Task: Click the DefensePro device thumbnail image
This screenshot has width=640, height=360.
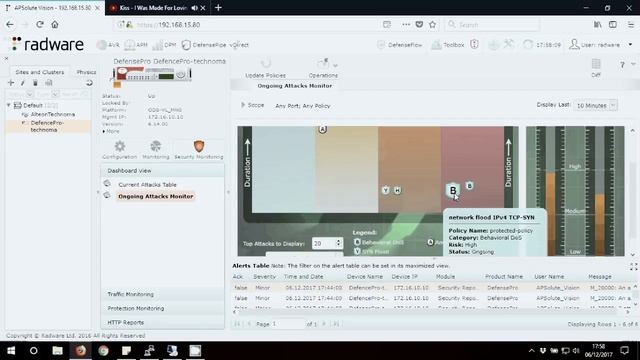Action: 152,74
